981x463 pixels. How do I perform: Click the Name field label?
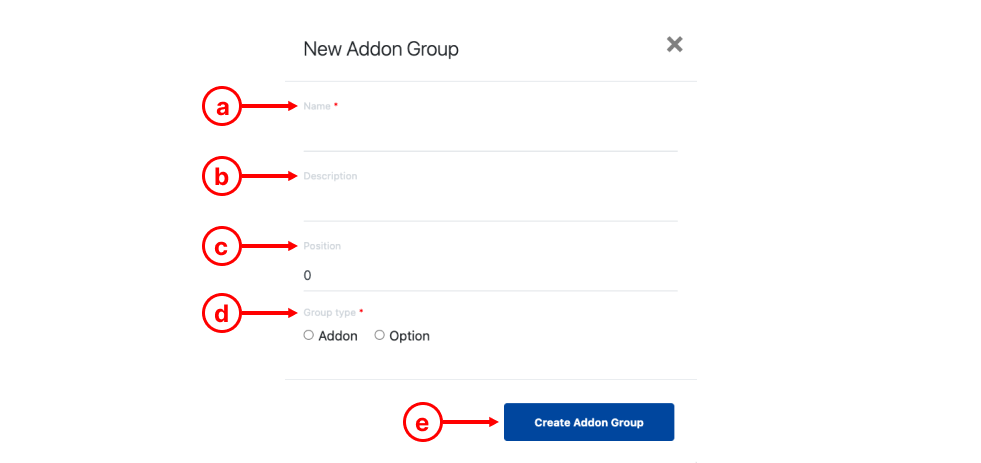coord(317,106)
